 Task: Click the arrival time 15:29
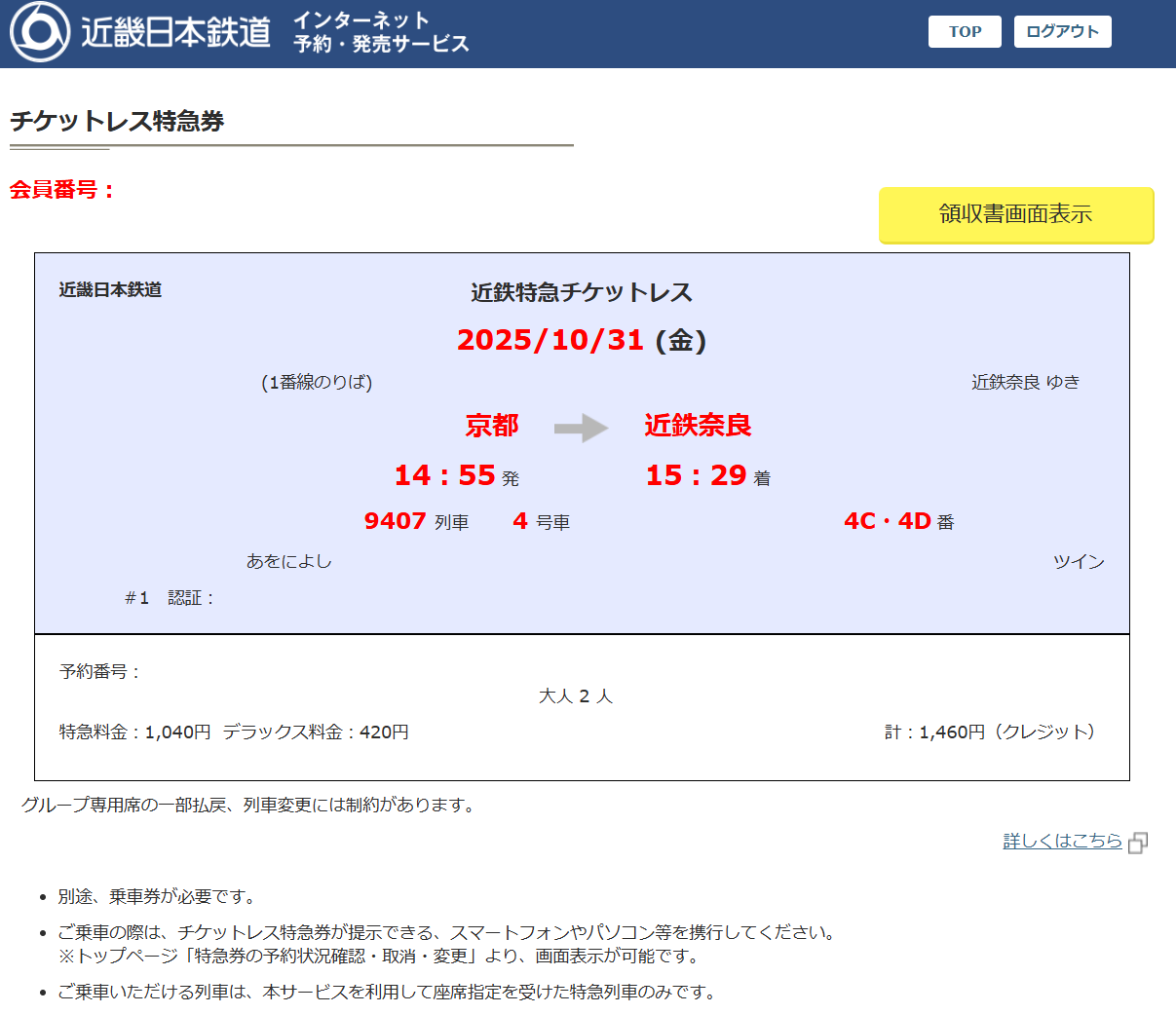pyautogui.click(x=696, y=475)
